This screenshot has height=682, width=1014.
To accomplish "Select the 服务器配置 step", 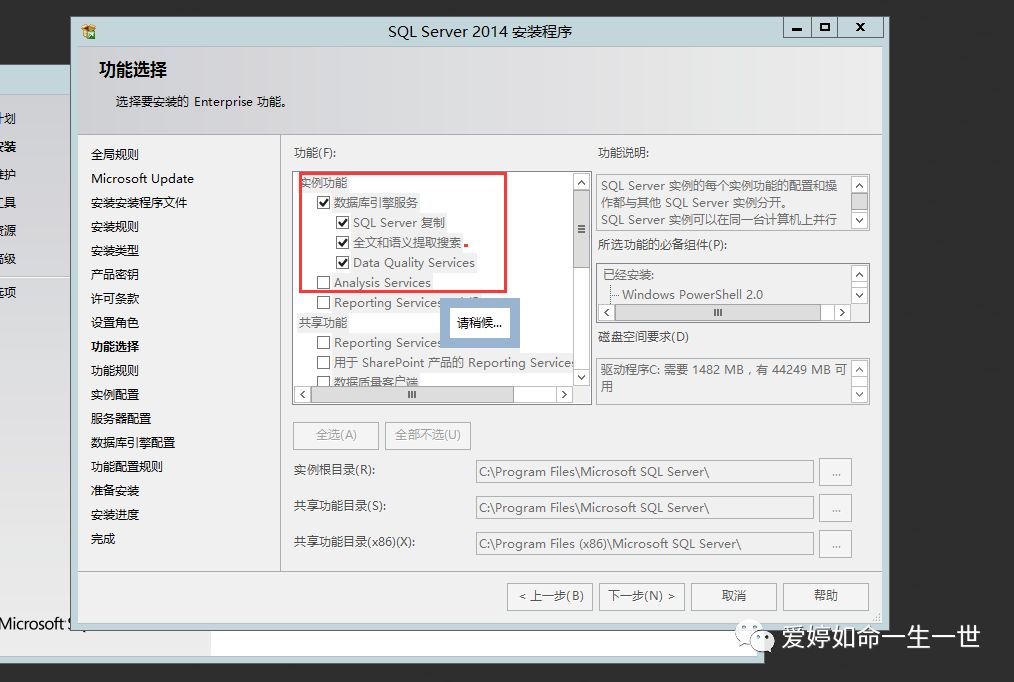I will (121, 418).
